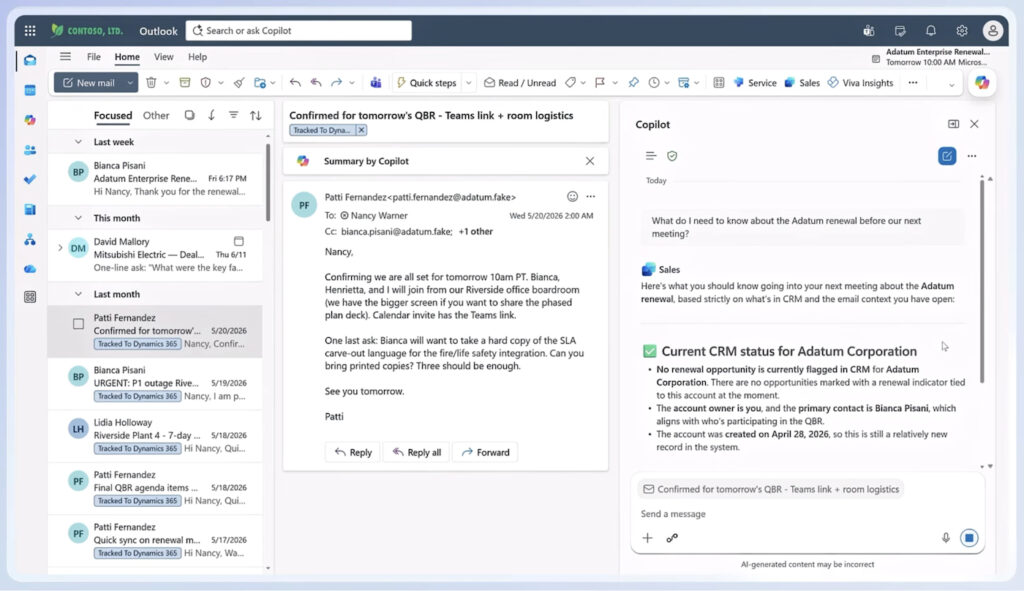Screen dimensions: 1024x591
Task: Delete the selected email with trash icon
Action: pos(151,83)
